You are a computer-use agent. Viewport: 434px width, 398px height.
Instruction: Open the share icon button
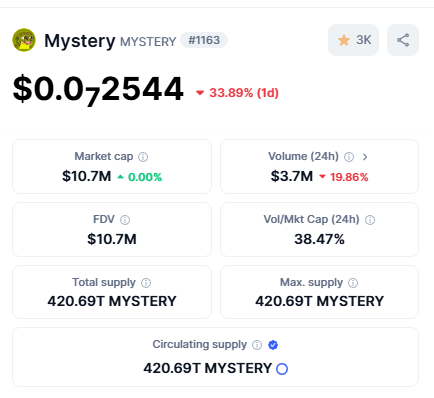click(403, 40)
